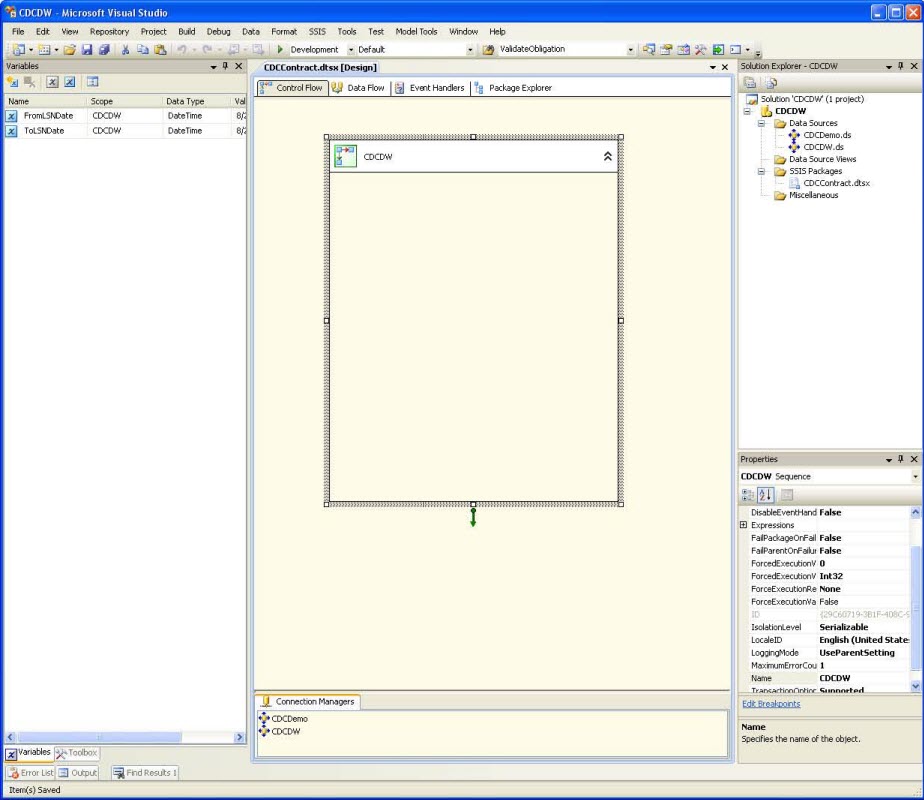Click the Open File folder icon
924x800 pixels.
[x=70, y=49]
